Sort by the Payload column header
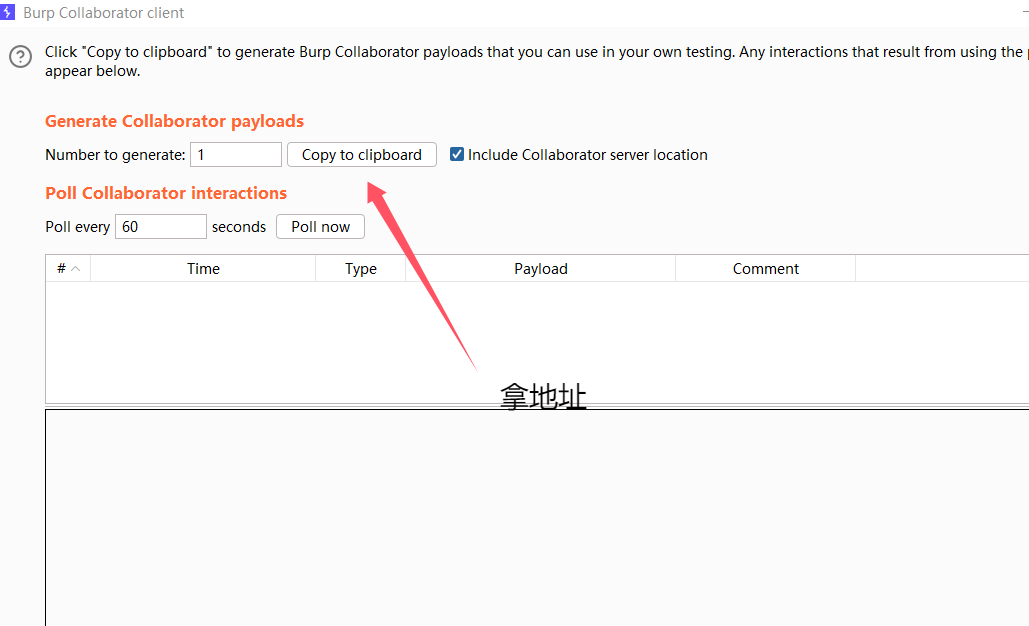1029x626 pixels. pos(540,269)
